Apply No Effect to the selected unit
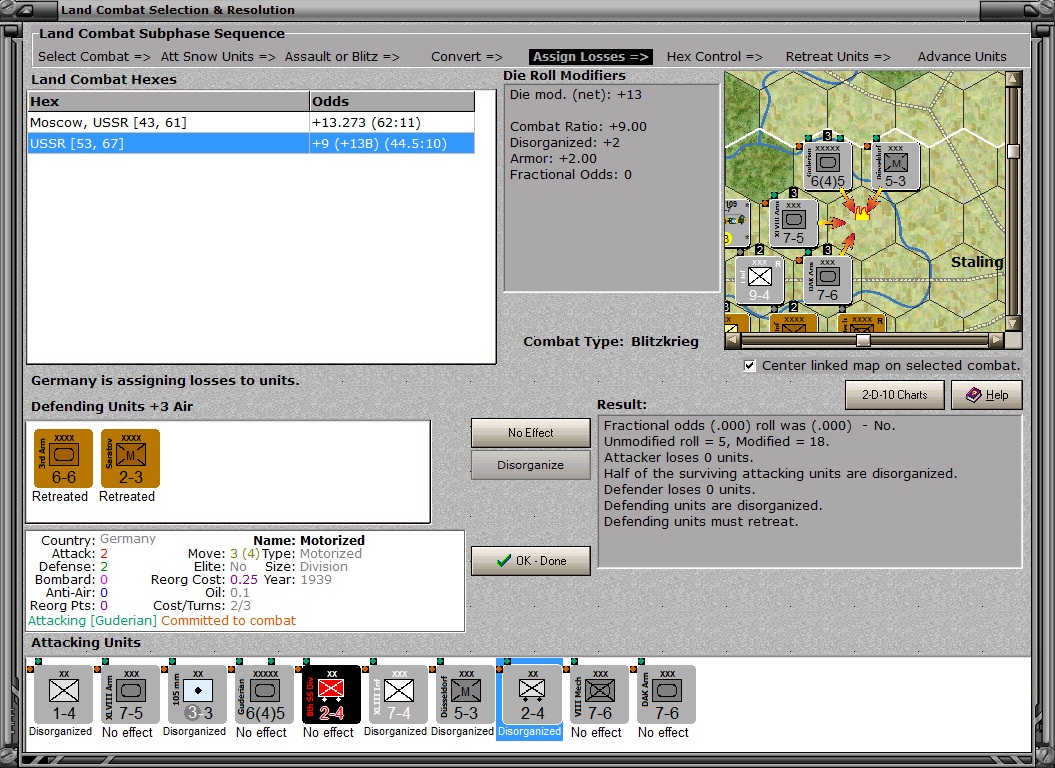This screenshot has height=768, width=1055. [x=530, y=432]
